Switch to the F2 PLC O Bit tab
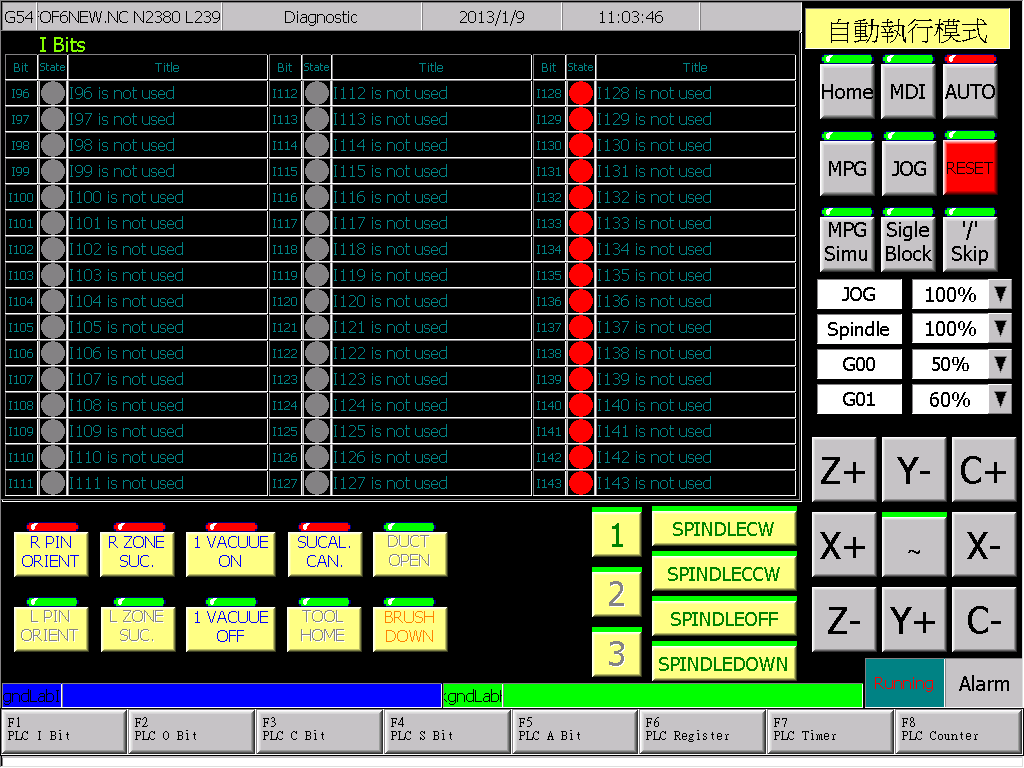The width and height of the screenshot is (1024, 768). [x=192, y=731]
